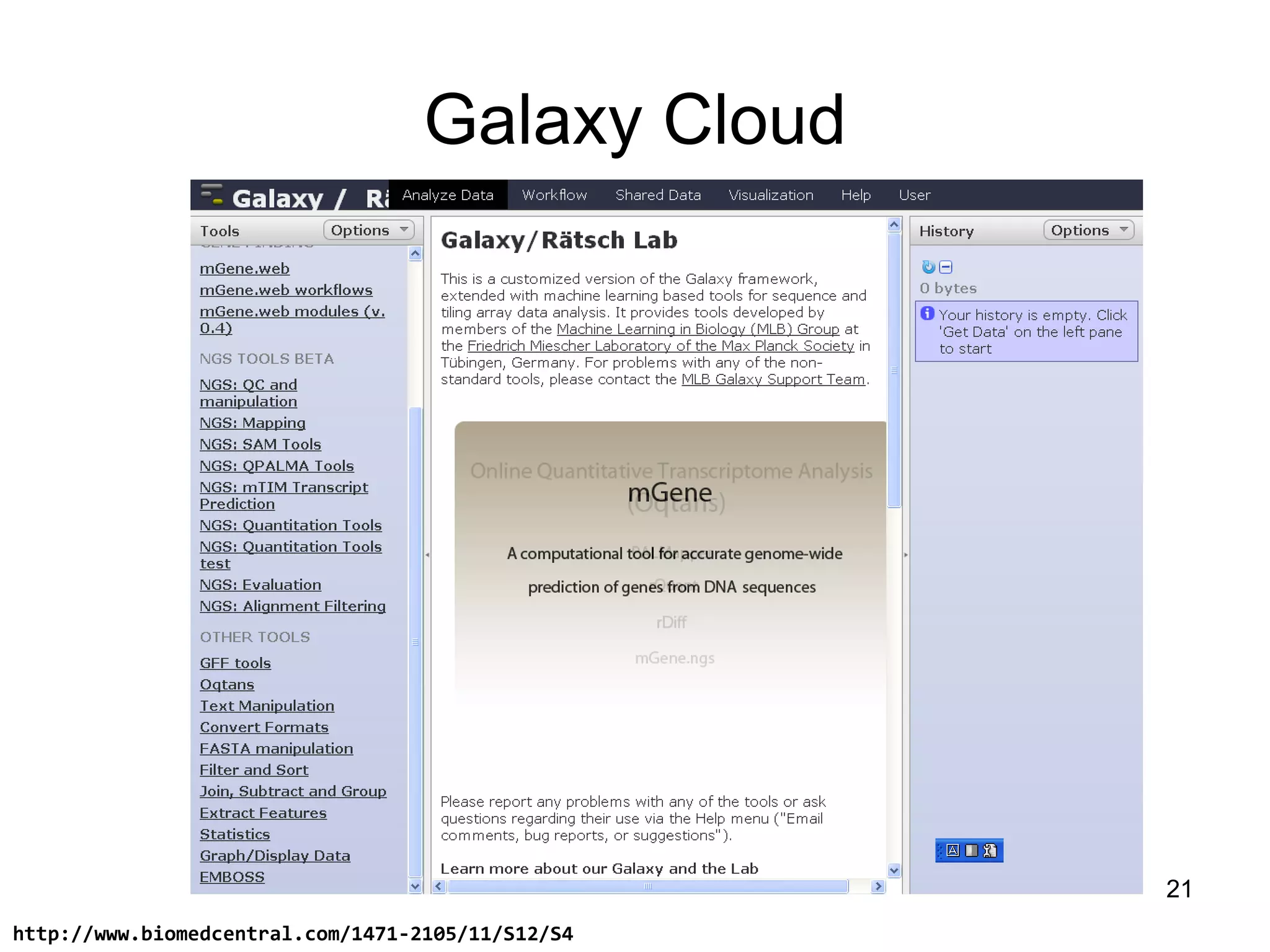Expand the NGS: Alignment Filtering section

coord(293,606)
